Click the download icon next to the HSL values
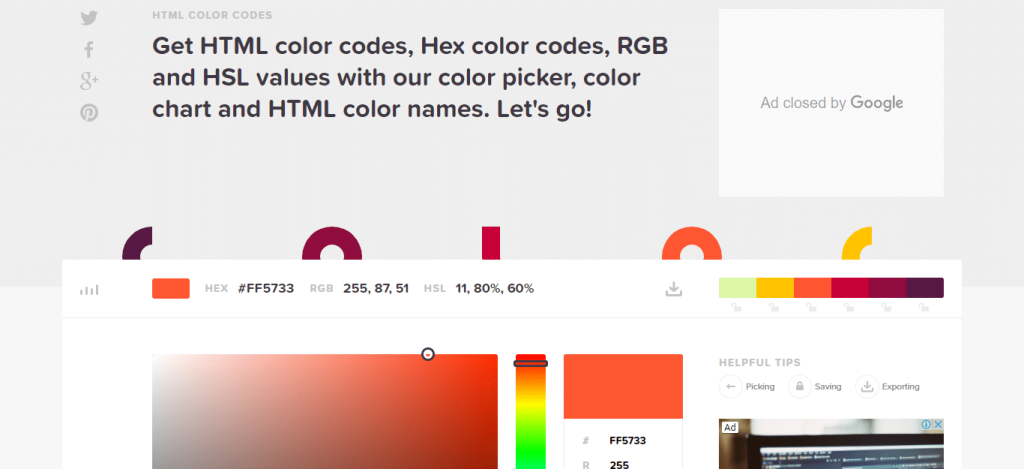 tap(673, 289)
